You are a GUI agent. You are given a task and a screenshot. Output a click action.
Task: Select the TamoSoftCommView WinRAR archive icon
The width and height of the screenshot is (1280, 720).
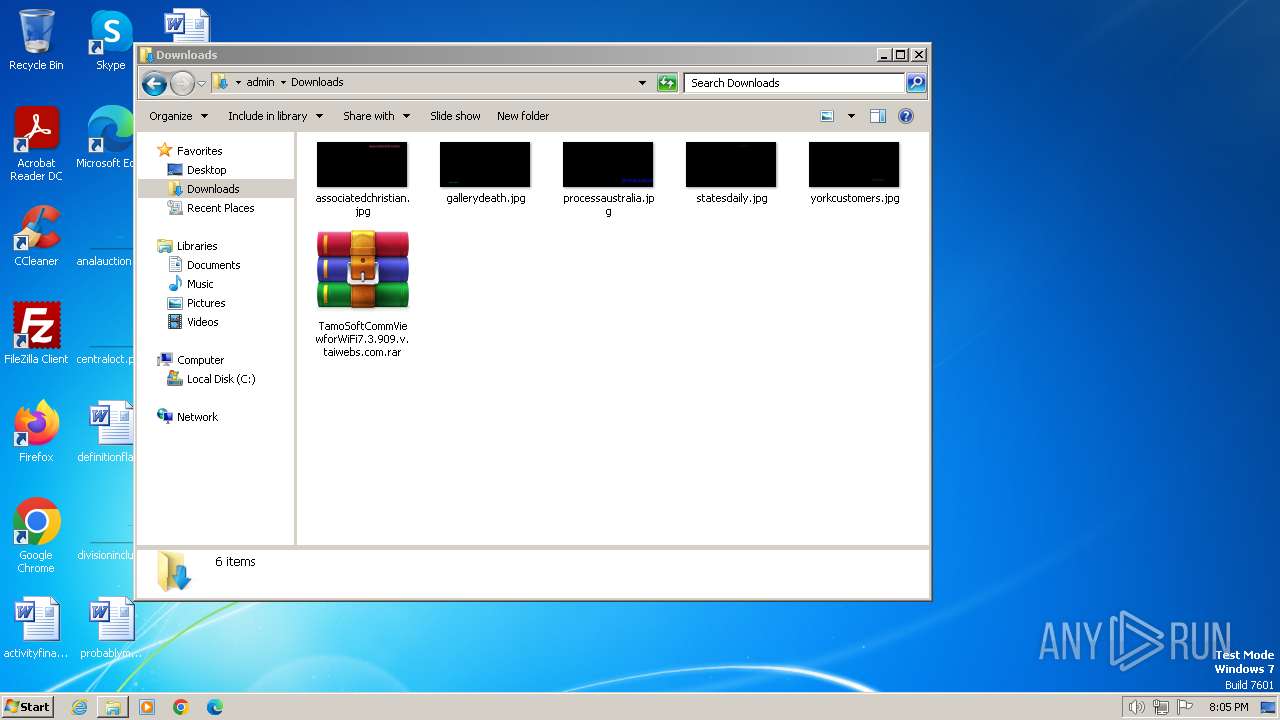click(362, 270)
